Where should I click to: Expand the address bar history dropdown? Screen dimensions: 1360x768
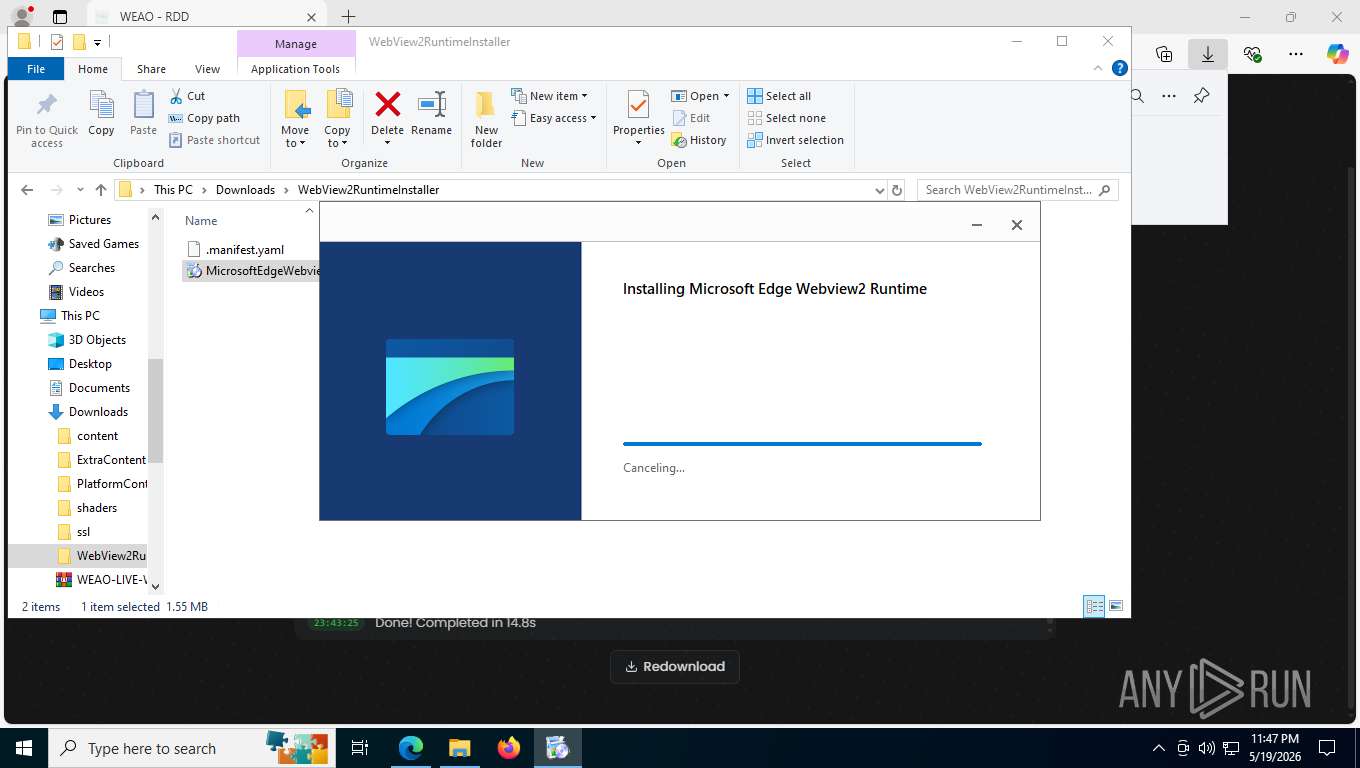pos(879,190)
